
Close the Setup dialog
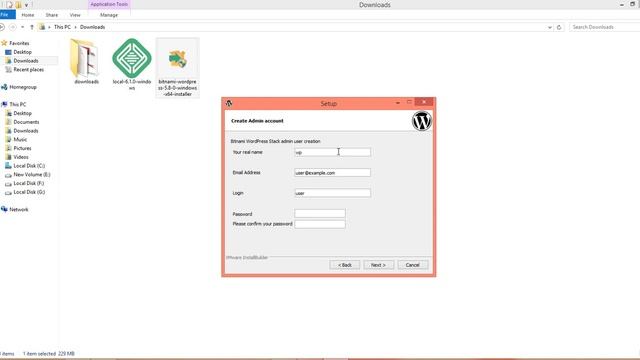tap(424, 102)
